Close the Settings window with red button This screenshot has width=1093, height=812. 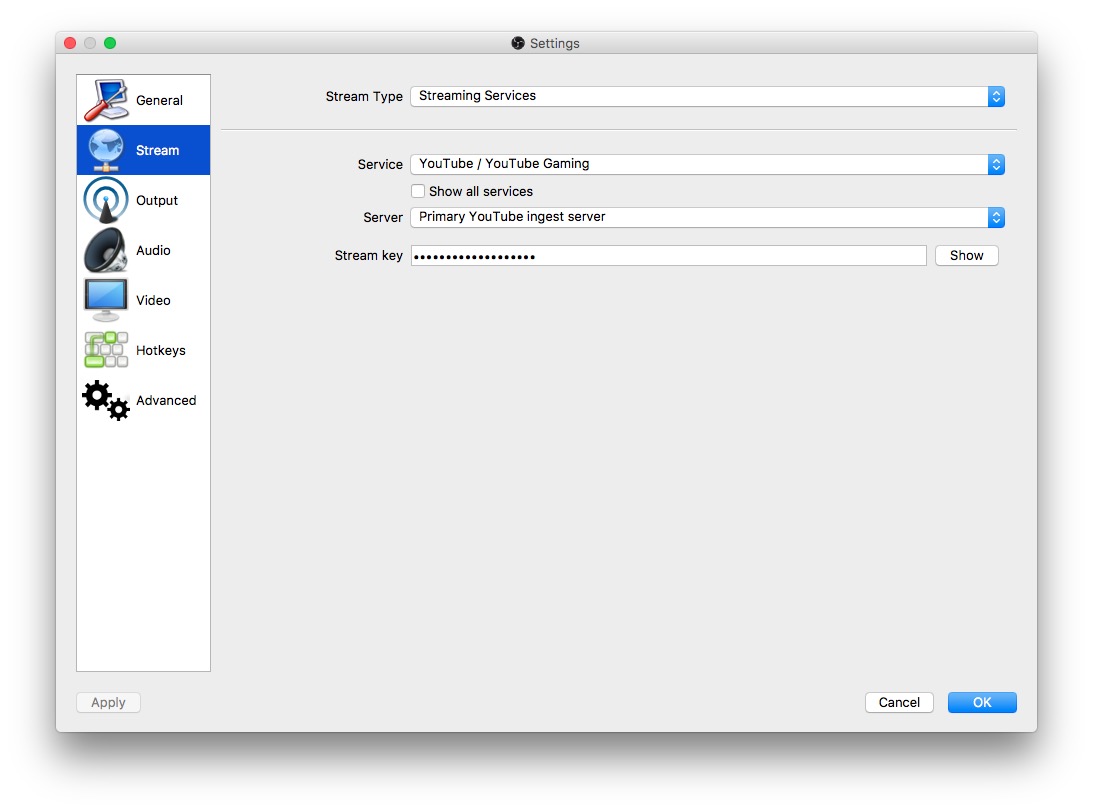click(x=70, y=43)
